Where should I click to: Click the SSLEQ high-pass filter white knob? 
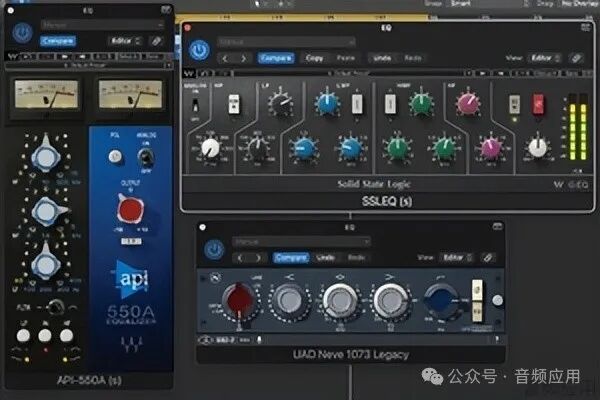click(x=210, y=149)
